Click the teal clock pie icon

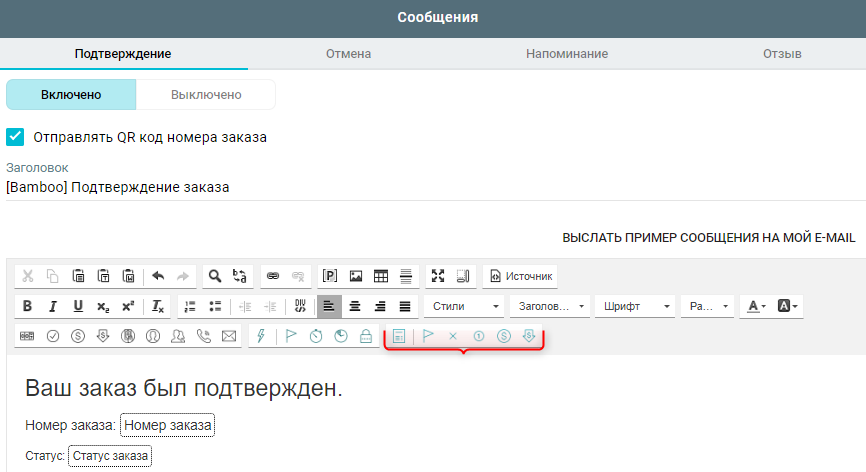(x=341, y=336)
